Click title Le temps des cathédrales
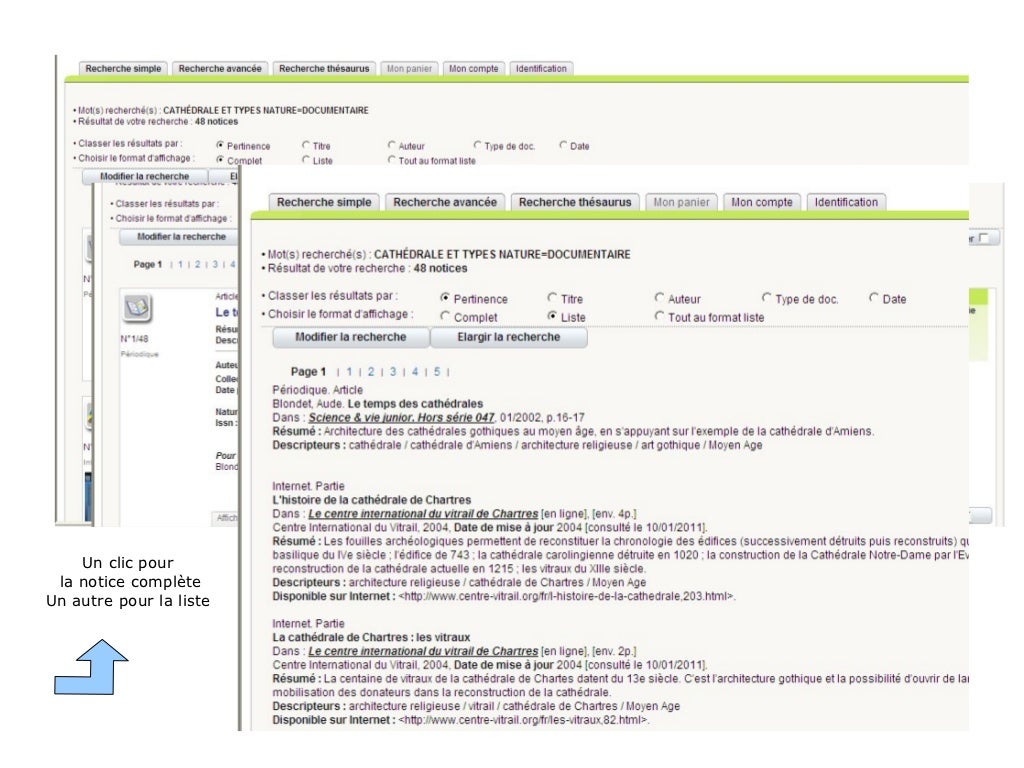This screenshot has width=1024, height=768. point(415,404)
